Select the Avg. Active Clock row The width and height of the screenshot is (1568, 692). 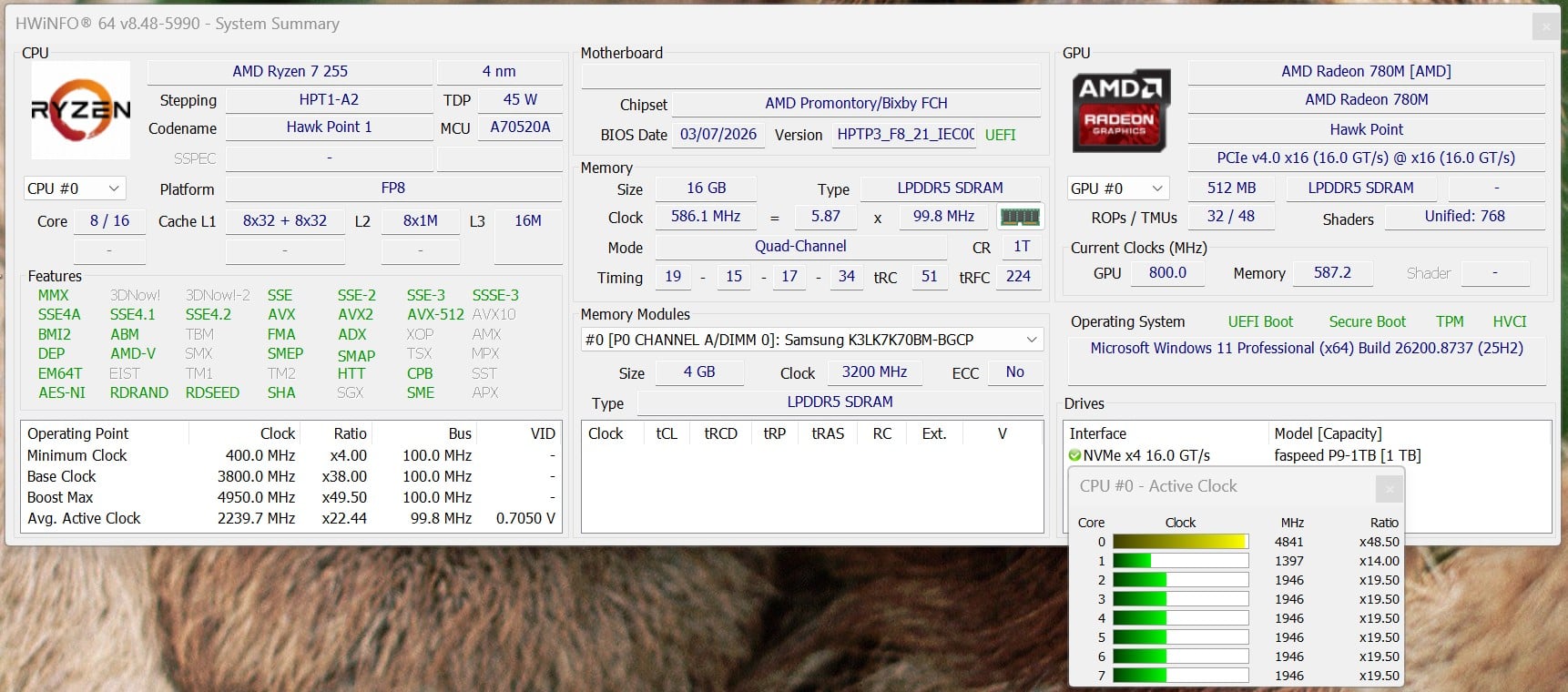point(290,518)
